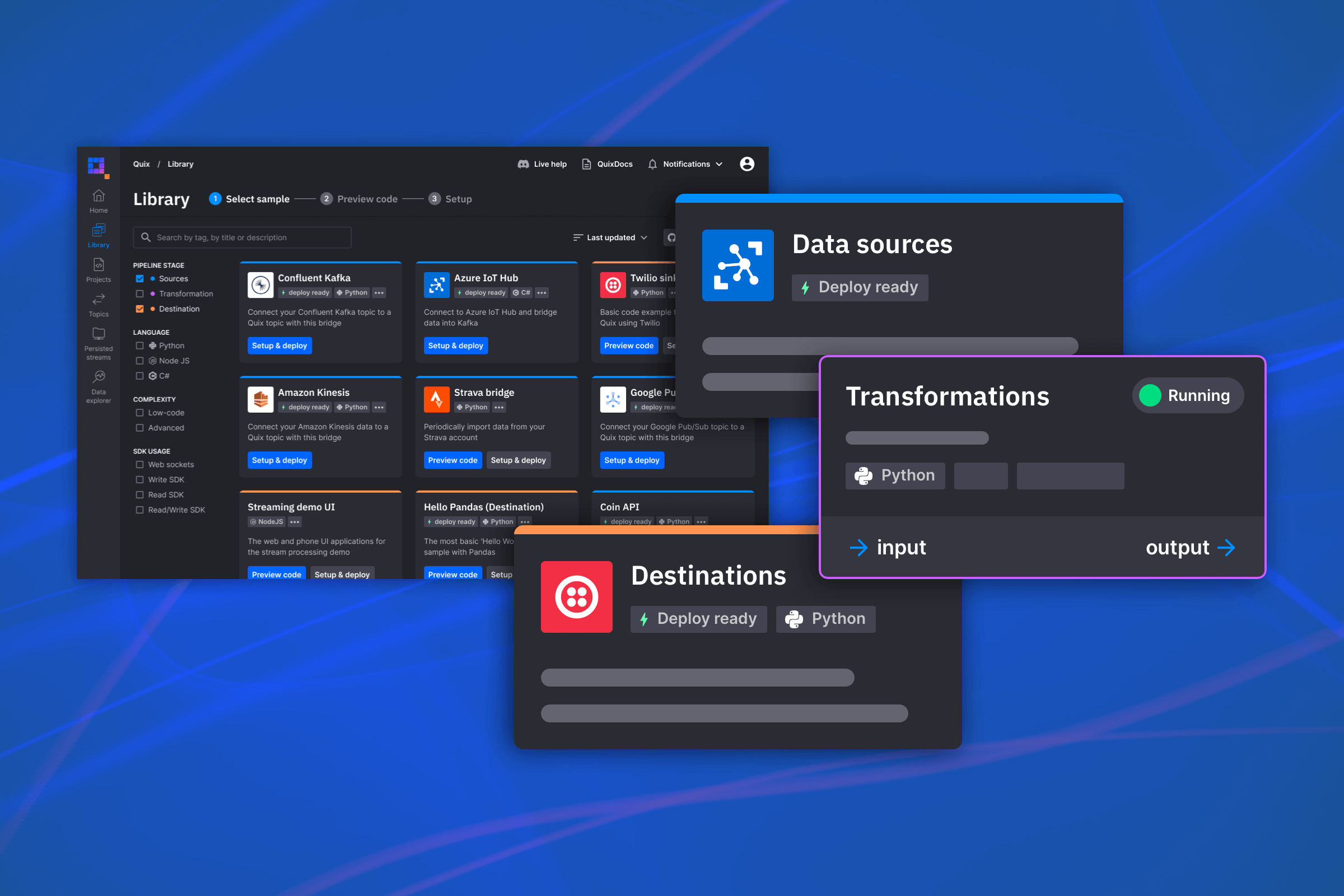Viewport: 1344px width, 896px height.
Task: Check the Read SDK filter
Action: click(139, 494)
